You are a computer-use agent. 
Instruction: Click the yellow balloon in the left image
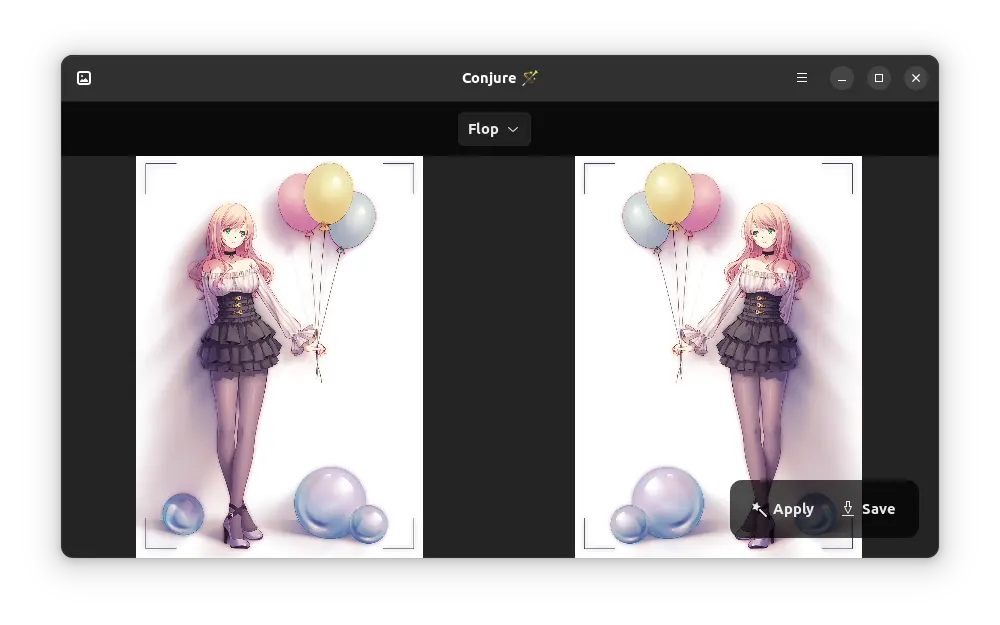pyautogui.click(x=328, y=192)
